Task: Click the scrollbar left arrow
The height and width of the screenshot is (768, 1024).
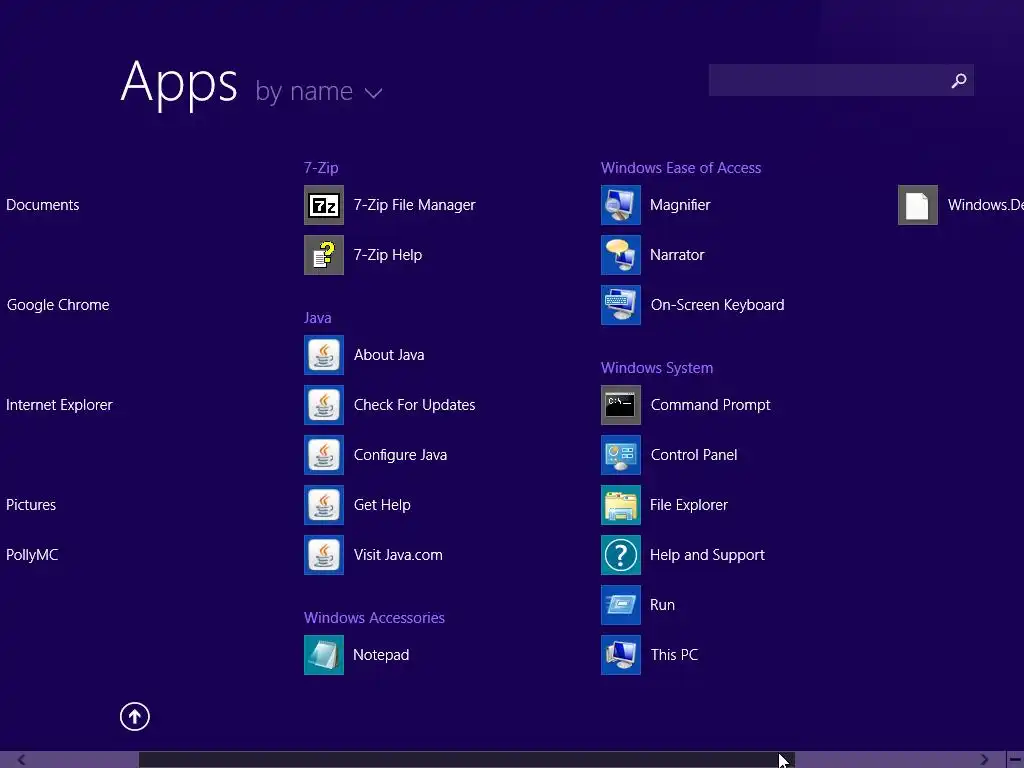Action: 22,760
